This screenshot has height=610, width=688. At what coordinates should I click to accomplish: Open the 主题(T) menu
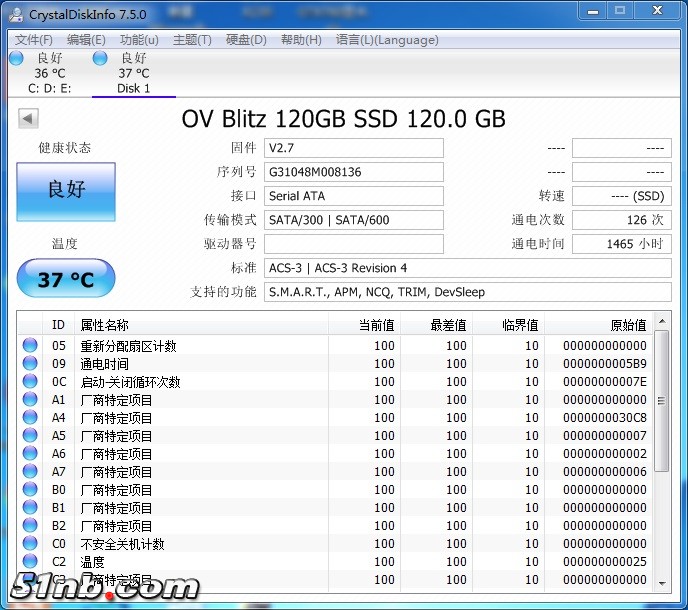(x=192, y=40)
